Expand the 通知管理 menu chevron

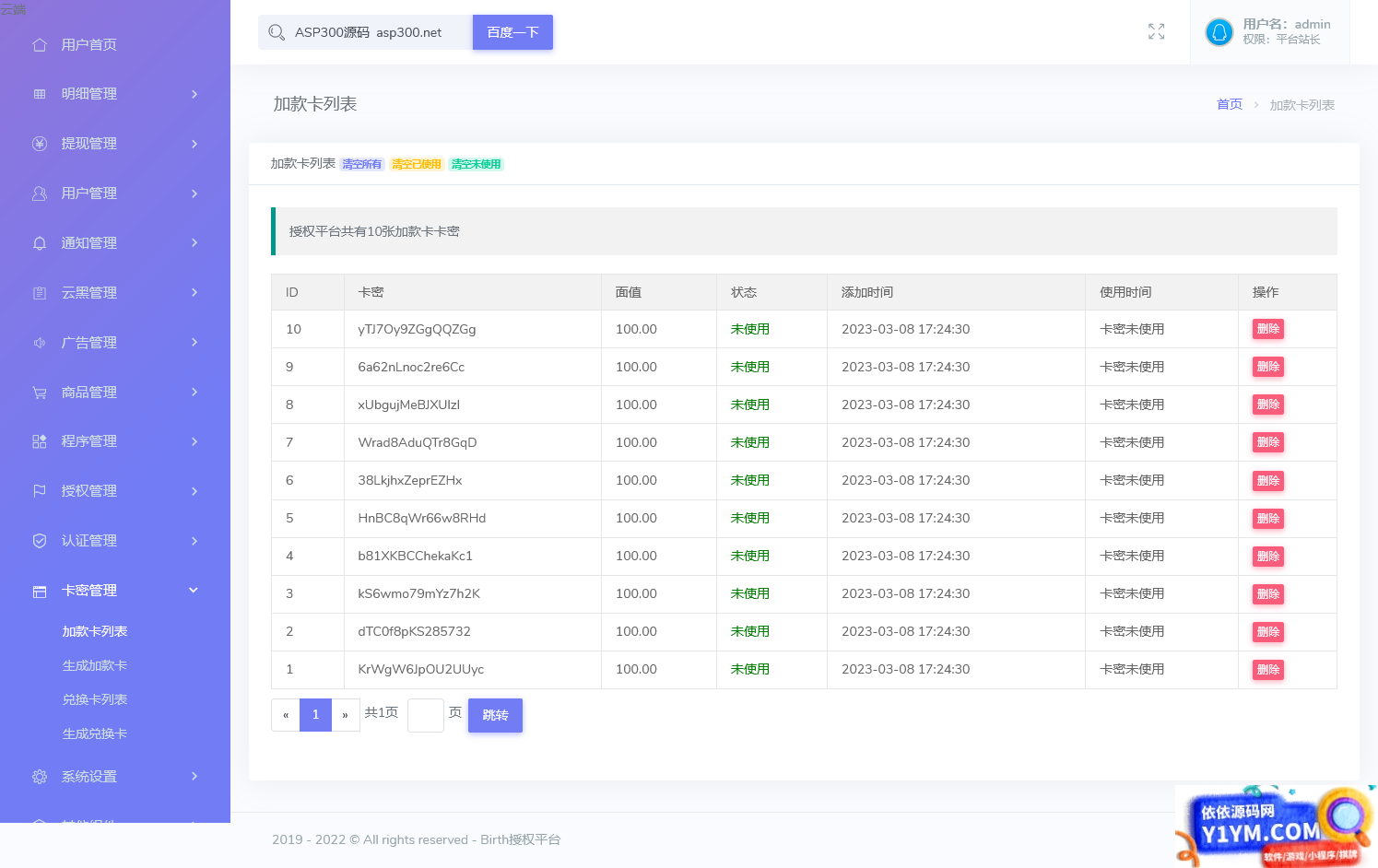(x=194, y=243)
